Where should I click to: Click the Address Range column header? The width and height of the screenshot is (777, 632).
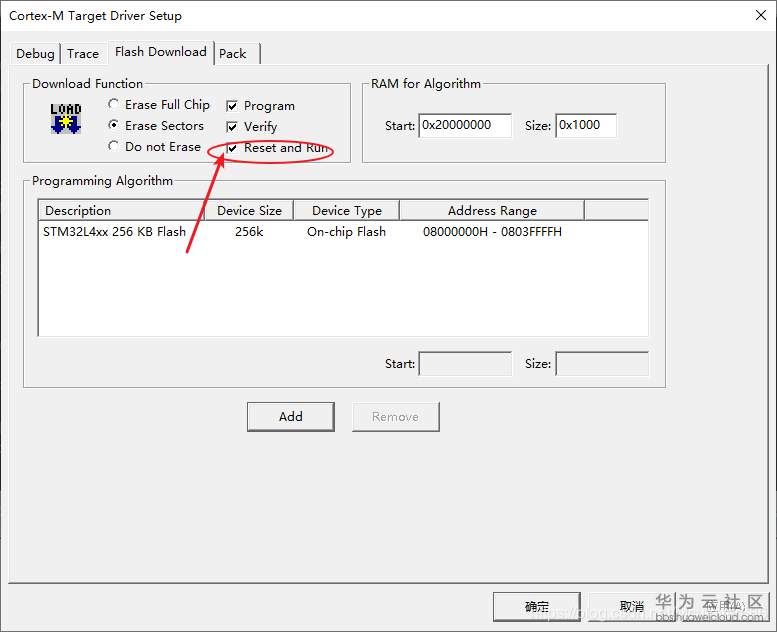(x=492, y=211)
